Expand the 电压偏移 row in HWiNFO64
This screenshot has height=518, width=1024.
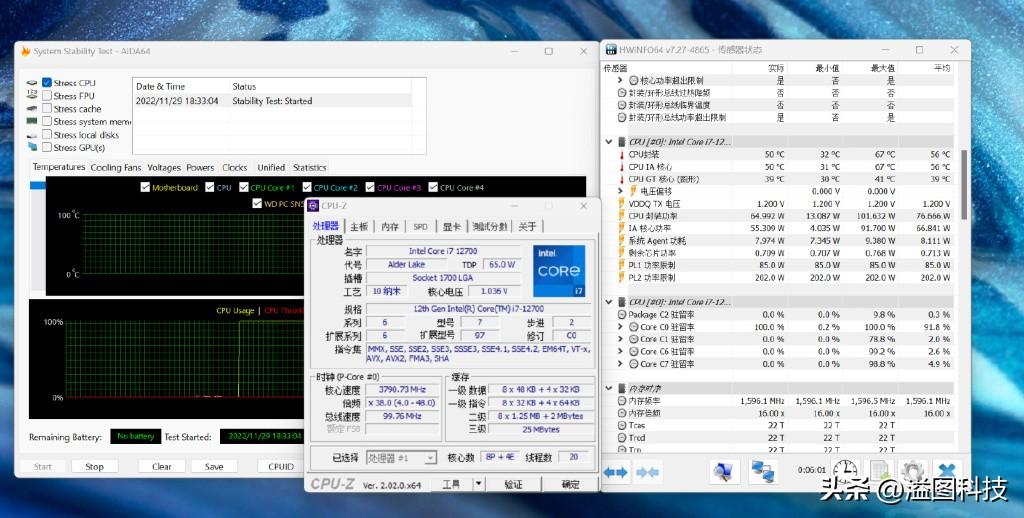pyautogui.click(x=620, y=191)
